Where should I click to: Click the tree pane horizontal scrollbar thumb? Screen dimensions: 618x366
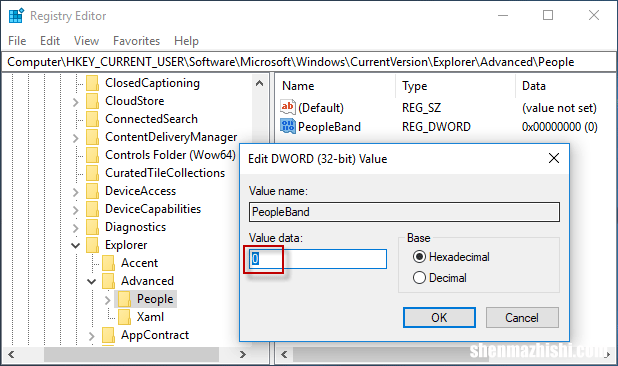(131, 354)
